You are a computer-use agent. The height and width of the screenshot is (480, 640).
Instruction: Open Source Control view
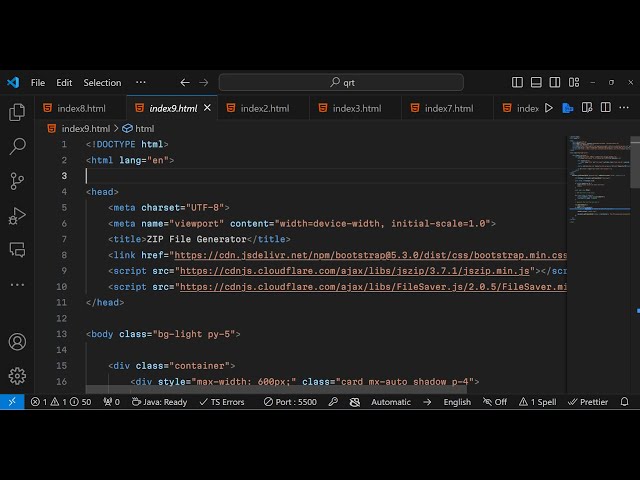pyautogui.click(x=17, y=181)
